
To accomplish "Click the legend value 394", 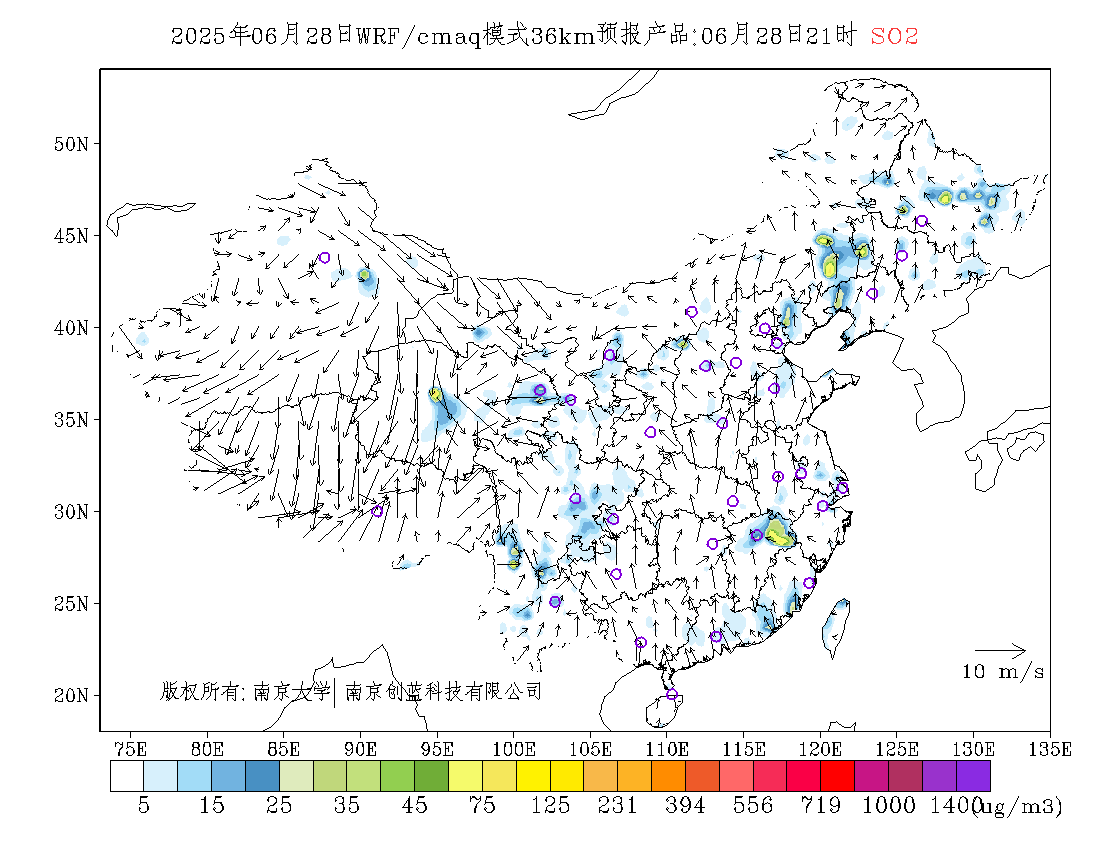I will [x=685, y=806].
